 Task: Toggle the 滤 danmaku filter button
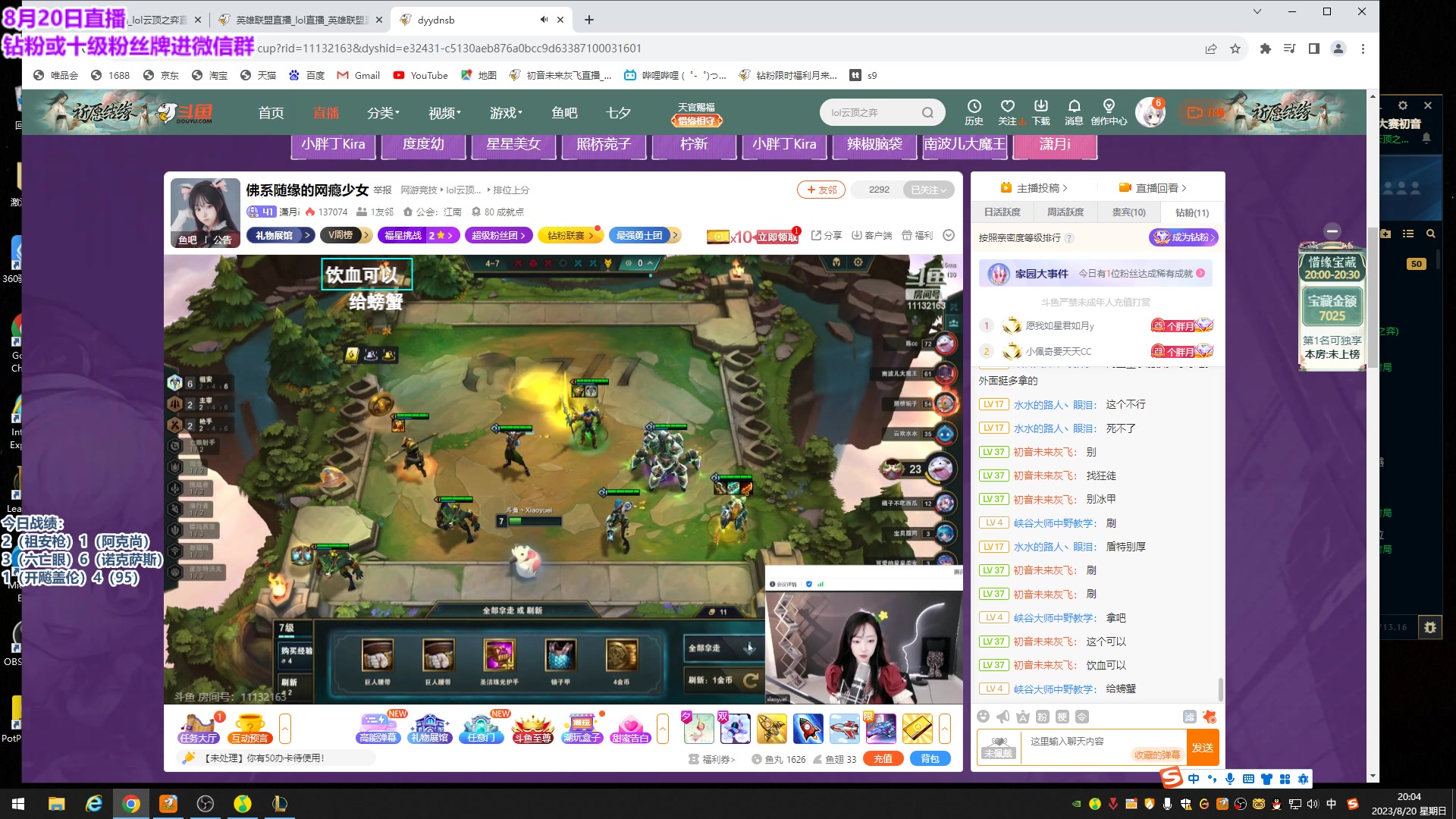[1189, 717]
